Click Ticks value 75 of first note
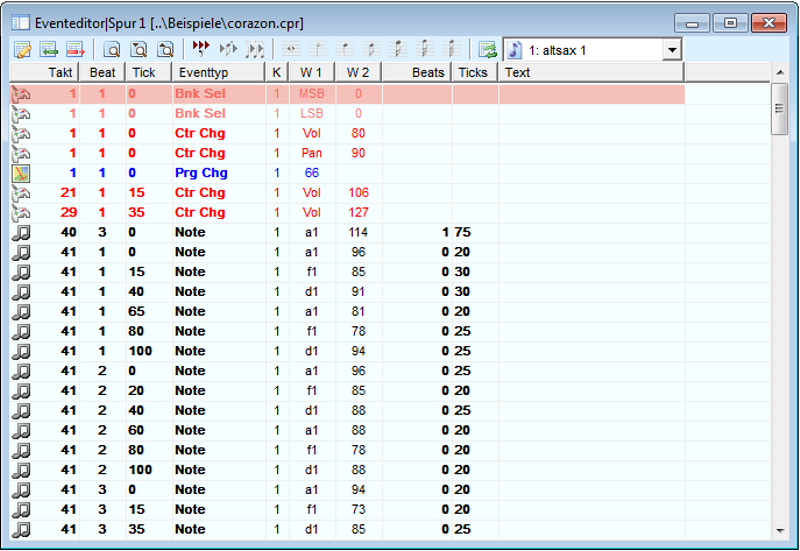This screenshot has height=551, width=800. coord(463,233)
